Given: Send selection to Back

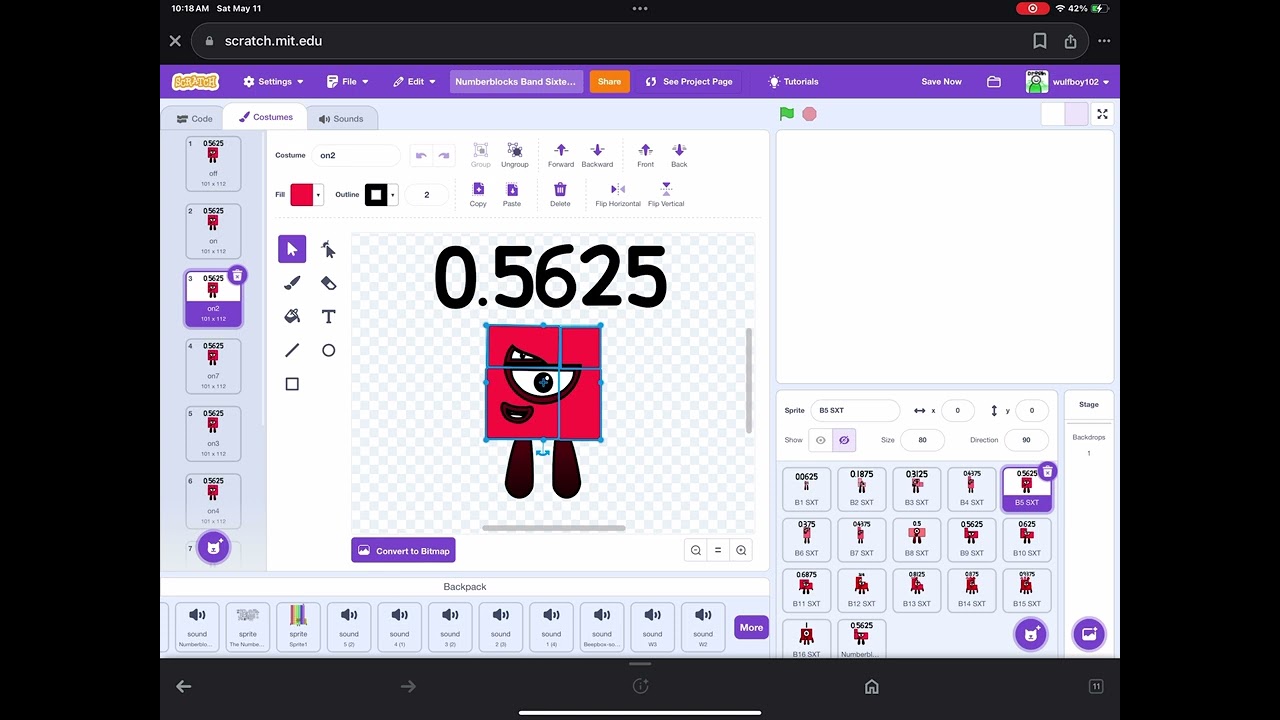Looking at the screenshot, I should (x=679, y=155).
